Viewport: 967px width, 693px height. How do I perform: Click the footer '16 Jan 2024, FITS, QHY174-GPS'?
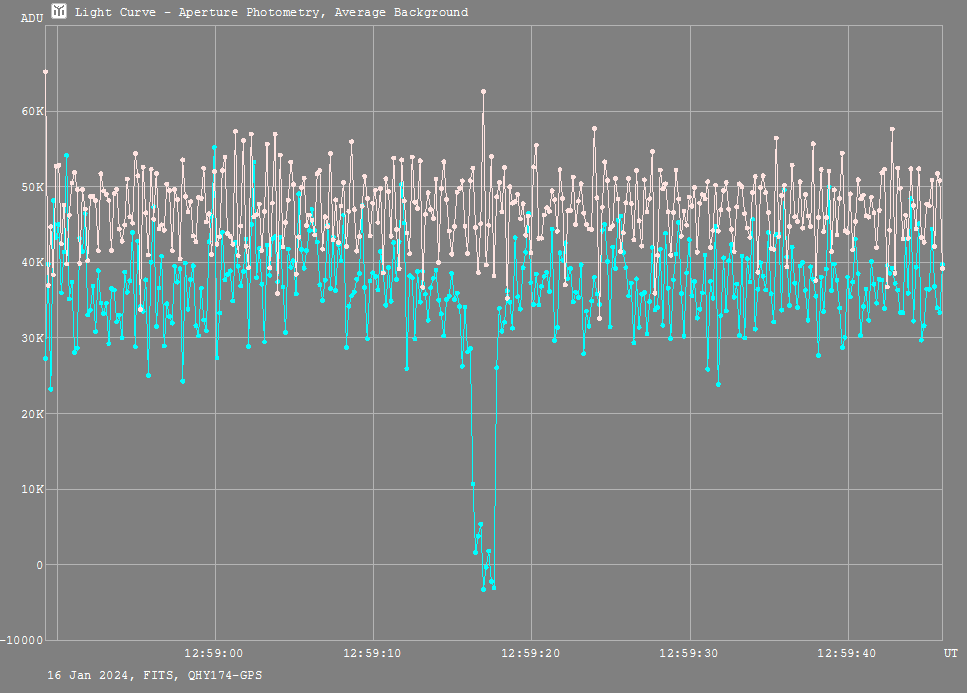[x=155, y=676]
